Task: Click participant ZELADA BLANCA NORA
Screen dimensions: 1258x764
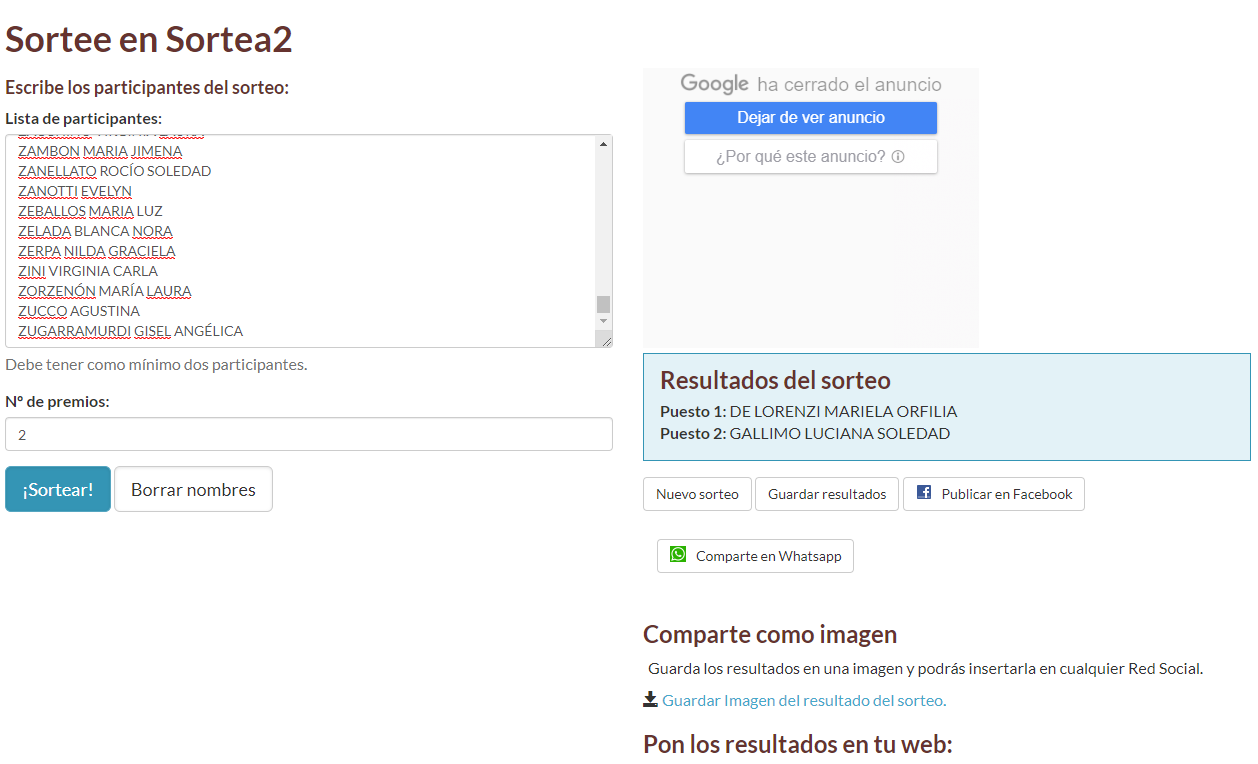Action: click(x=95, y=231)
